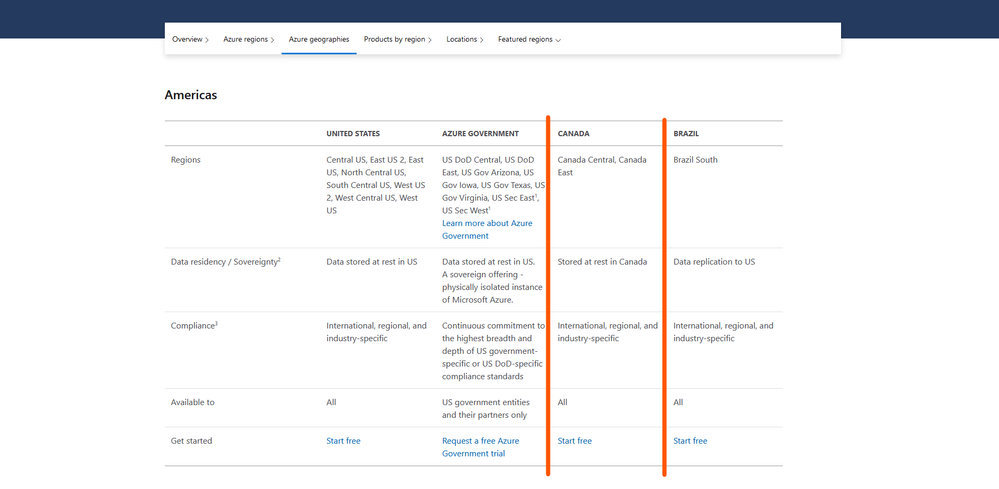
Task: Click the Azure Government compliance description cell
Action: [x=494, y=351]
